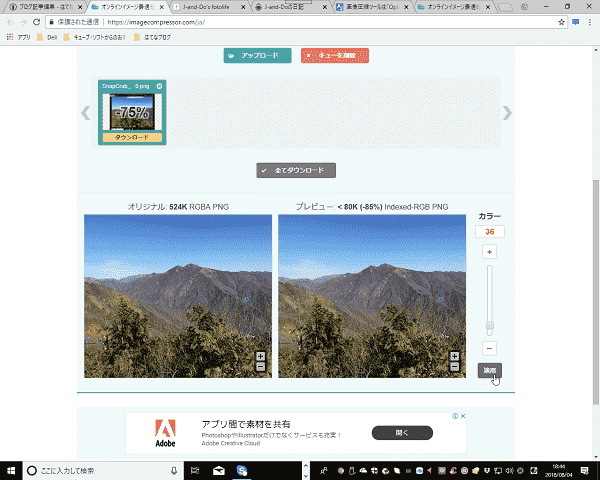Click the volume speaker tray icon

click(509, 470)
